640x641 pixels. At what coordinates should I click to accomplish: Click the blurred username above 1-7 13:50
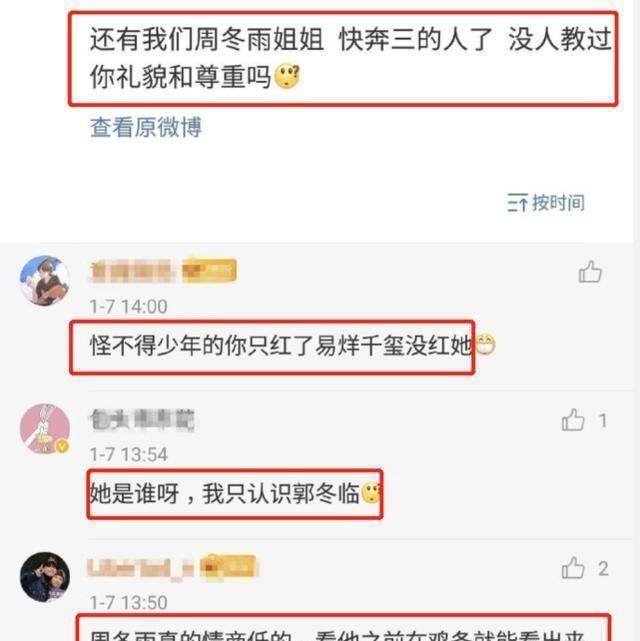[x=141, y=568]
